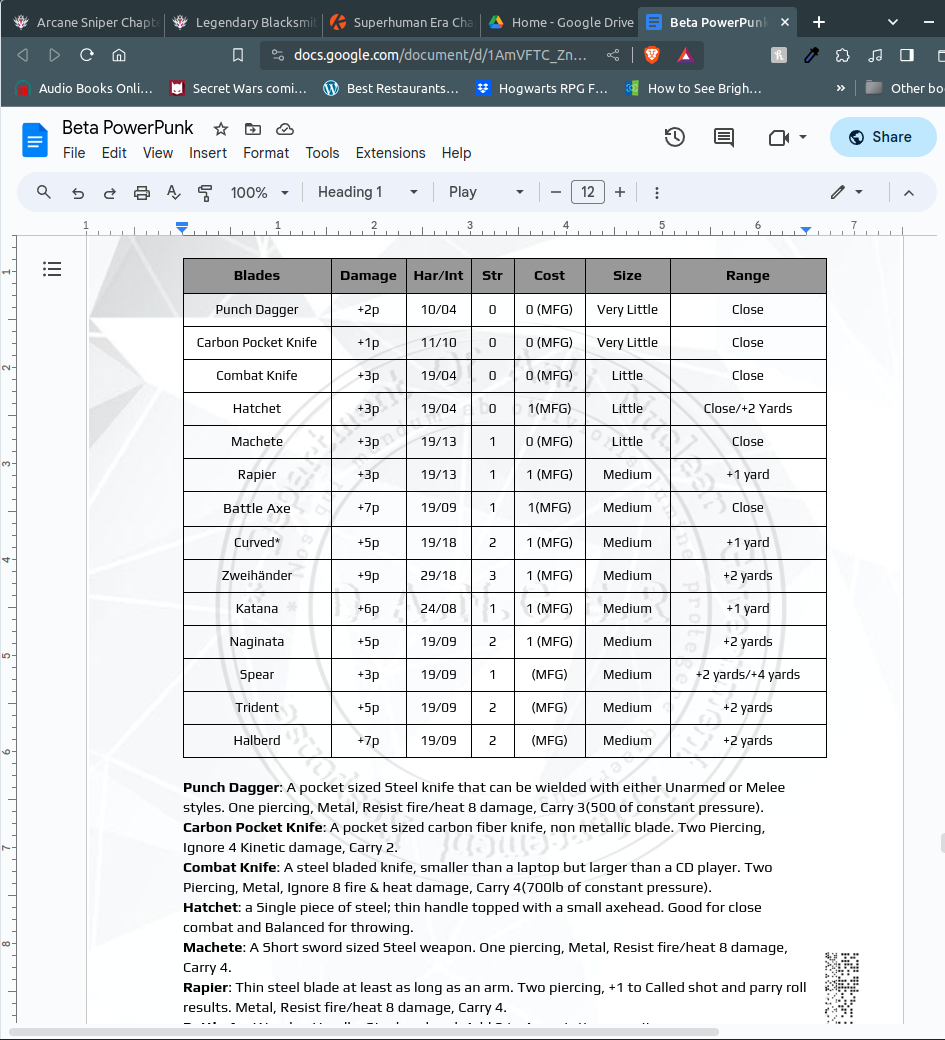Show the document outline panel
Screen dimensions: 945x1040
coord(52,269)
